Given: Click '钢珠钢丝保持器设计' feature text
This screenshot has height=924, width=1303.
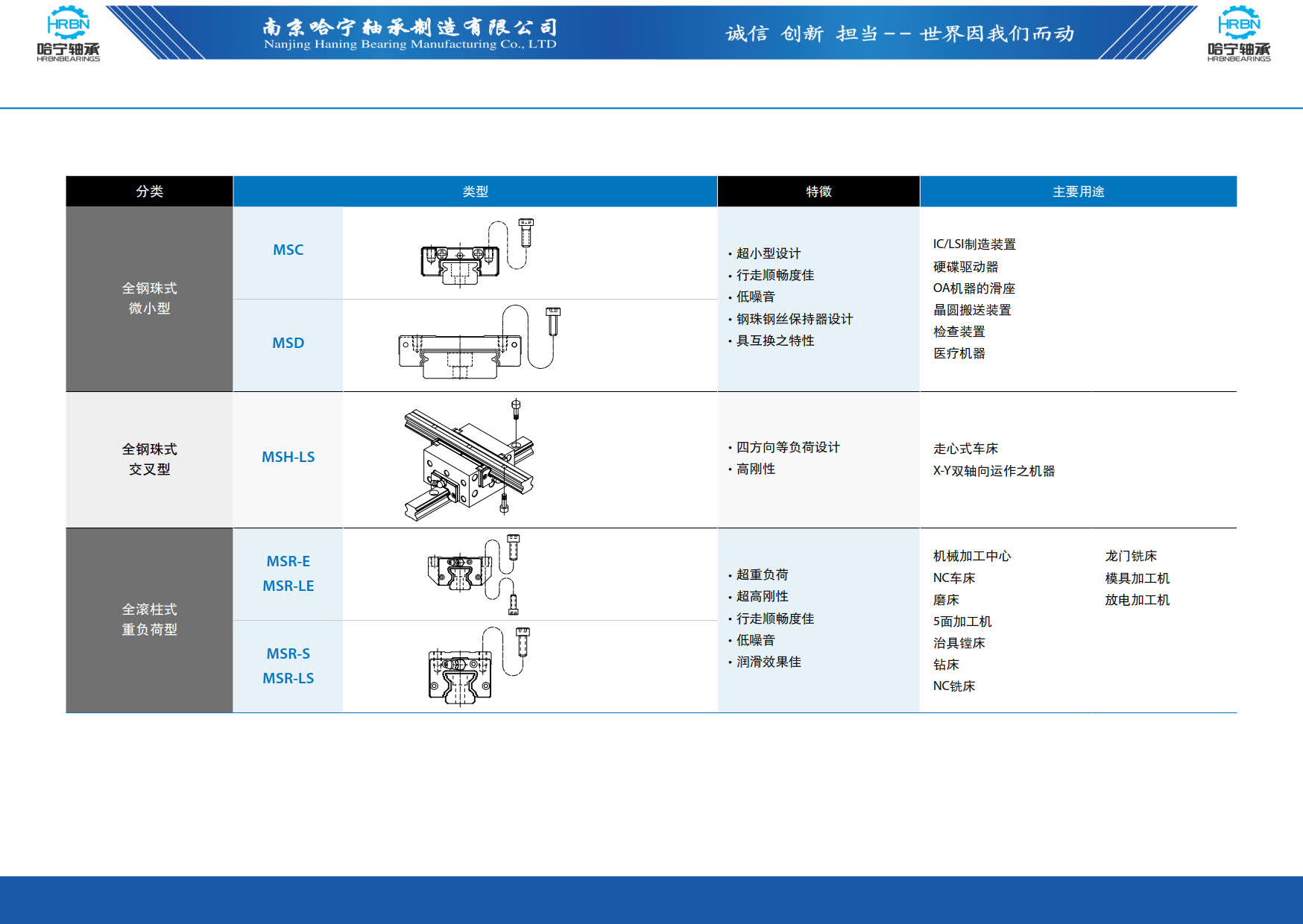Looking at the screenshot, I should tap(795, 319).
